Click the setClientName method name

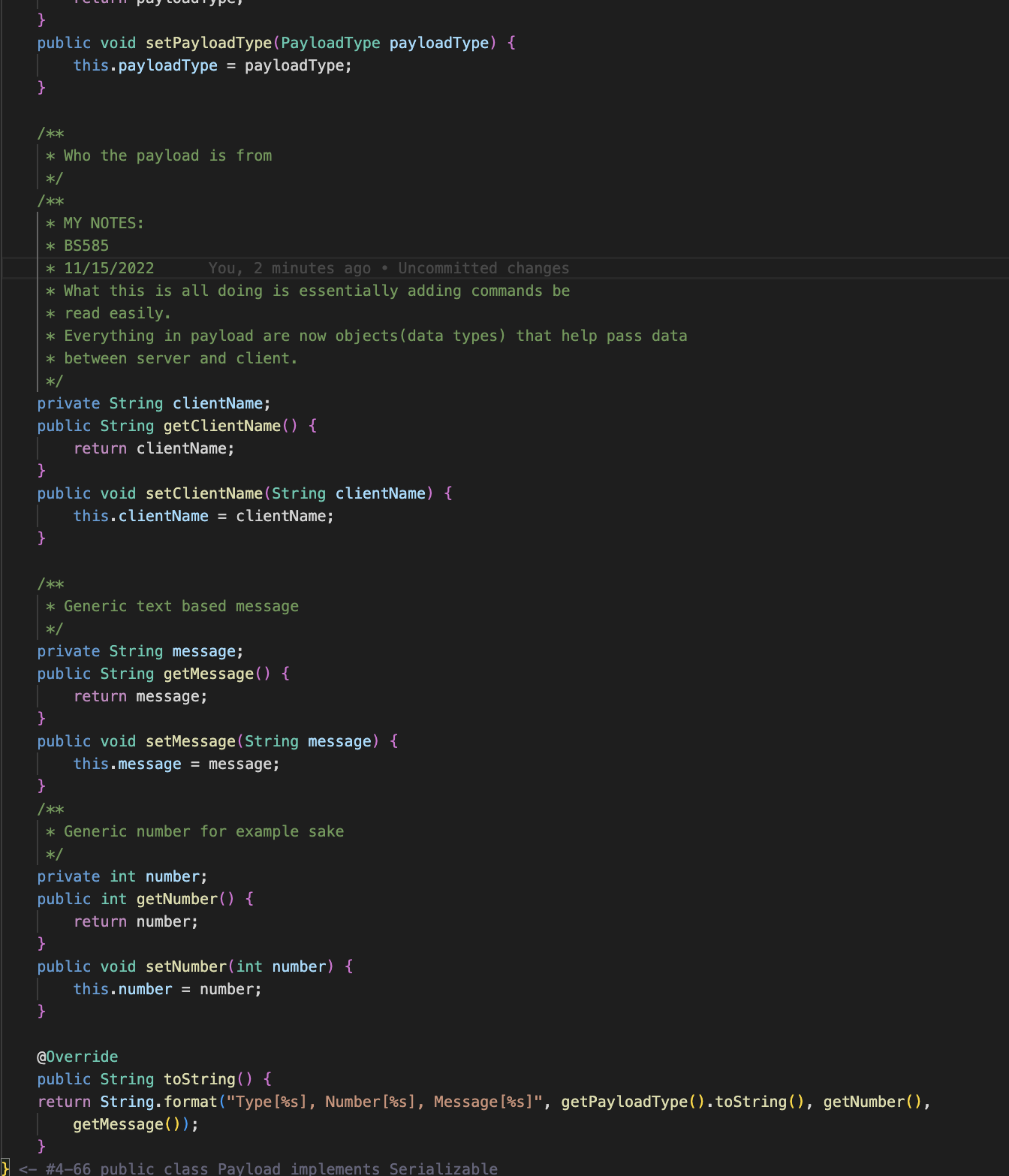coord(204,493)
